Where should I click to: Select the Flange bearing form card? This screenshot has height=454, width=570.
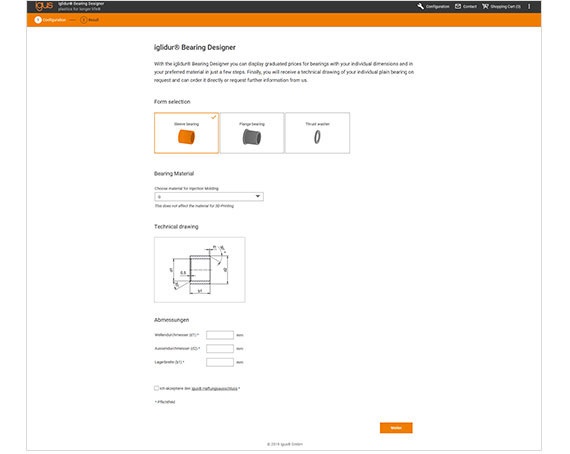click(x=252, y=133)
